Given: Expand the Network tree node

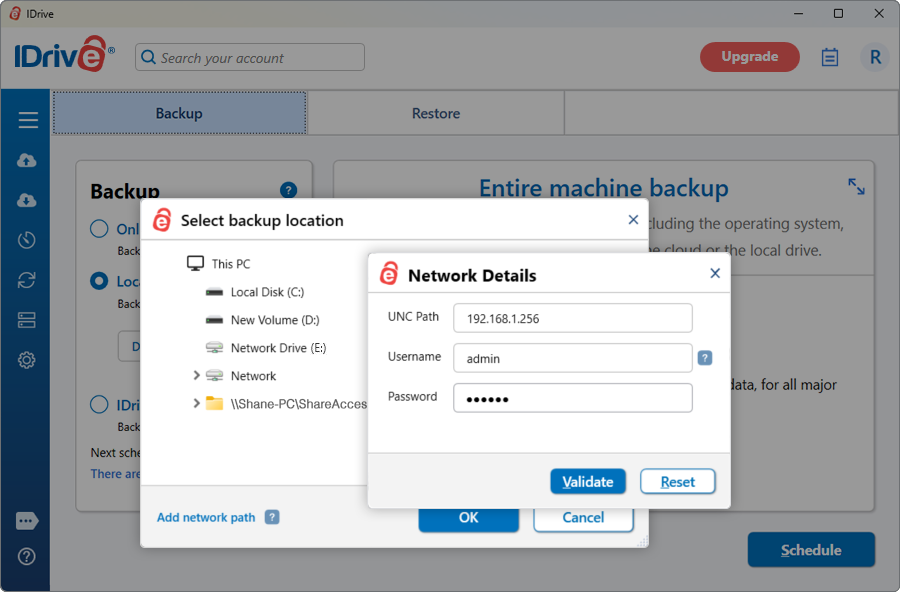Looking at the screenshot, I should (196, 375).
